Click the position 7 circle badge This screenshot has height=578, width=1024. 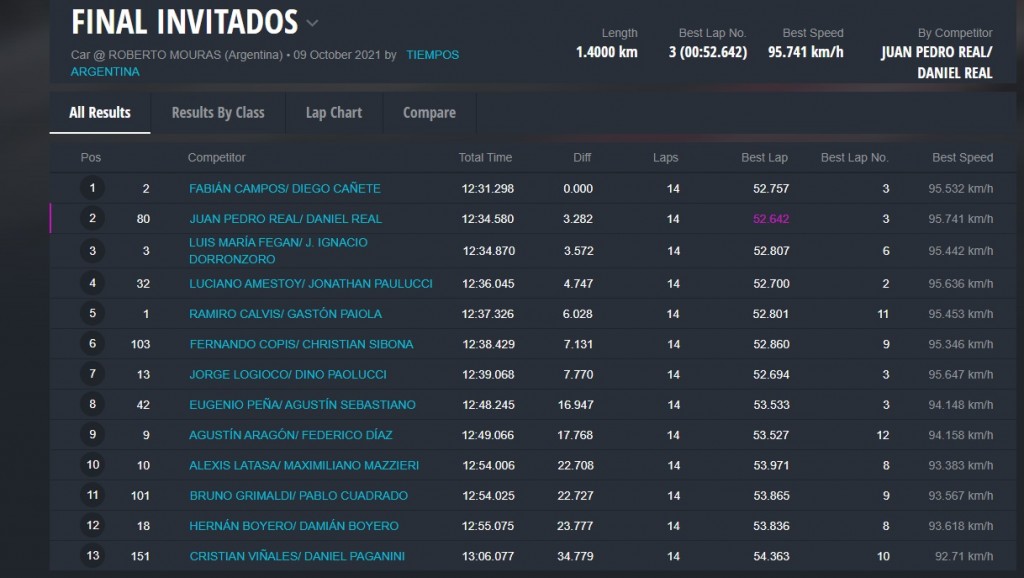pos(93,374)
